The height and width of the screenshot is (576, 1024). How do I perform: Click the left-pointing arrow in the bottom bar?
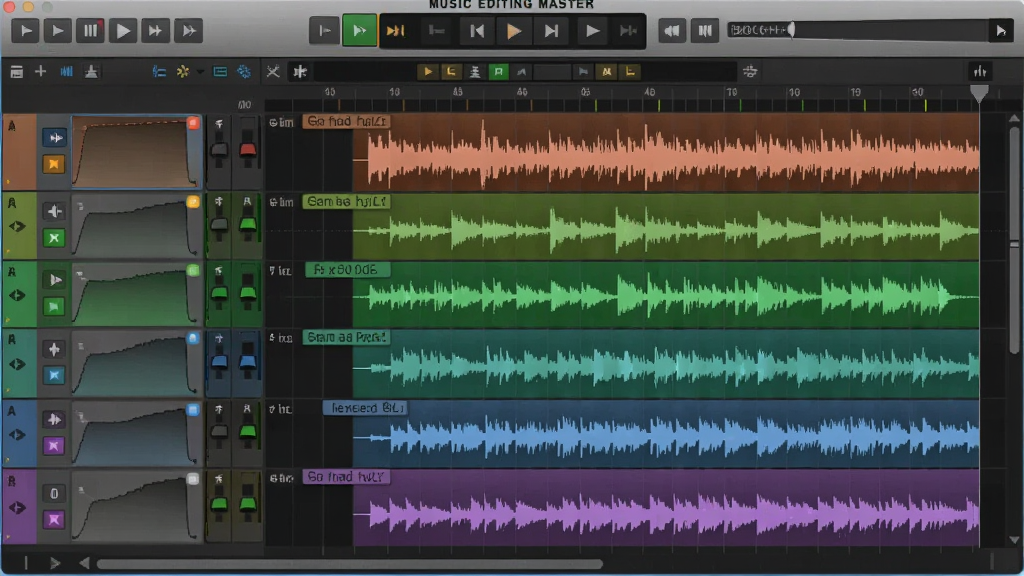pos(84,563)
